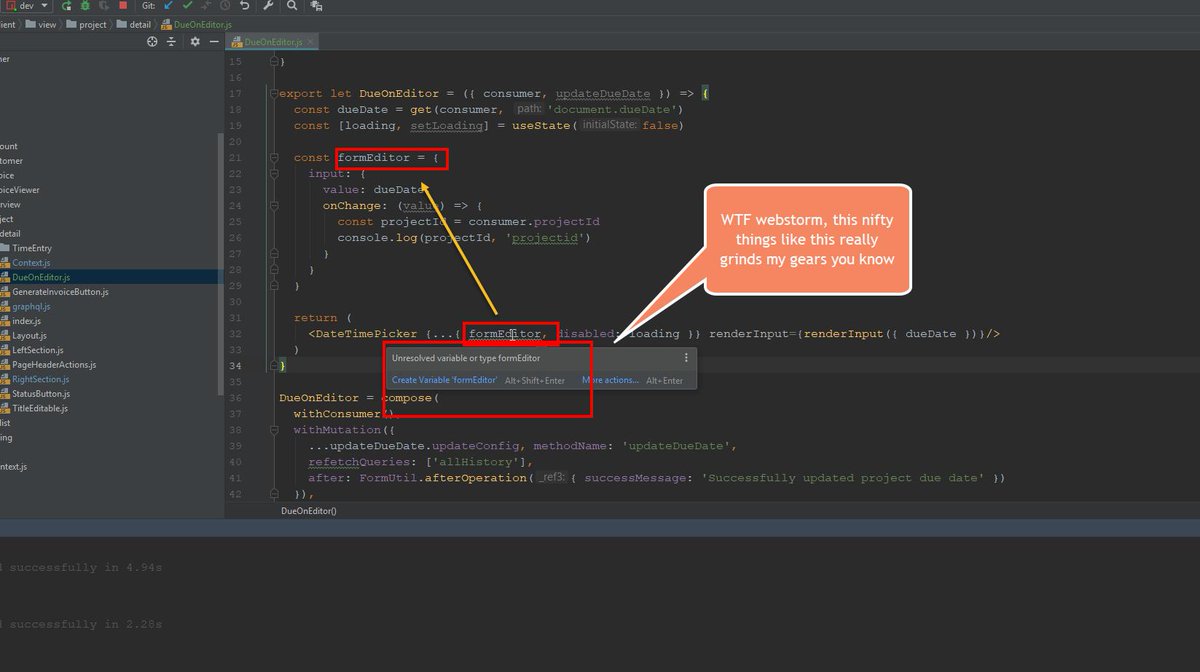The width and height of the screenshot is (1200, 672).
Task: Click DueOnEditor() in editor breadcrumb bar
Action: [x=309, y=511]
